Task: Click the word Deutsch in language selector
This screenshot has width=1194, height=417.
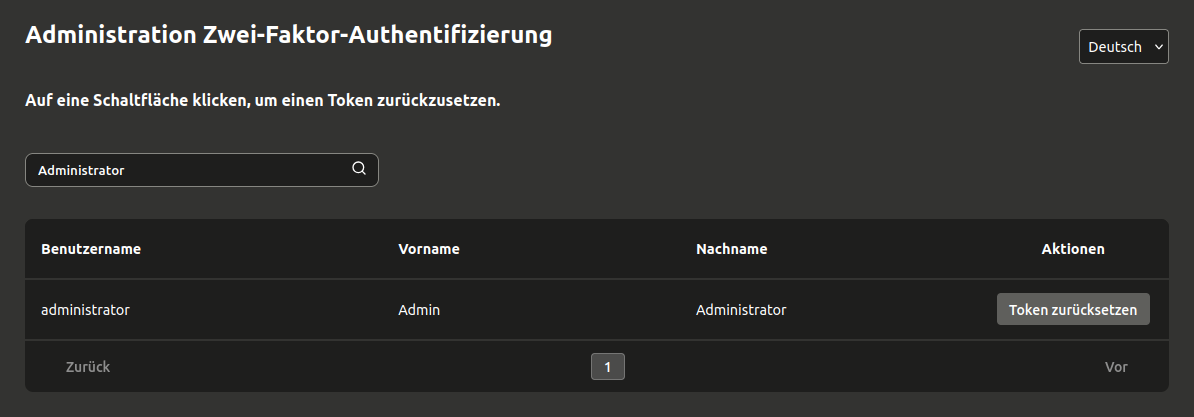Action: pos(1114,47)
